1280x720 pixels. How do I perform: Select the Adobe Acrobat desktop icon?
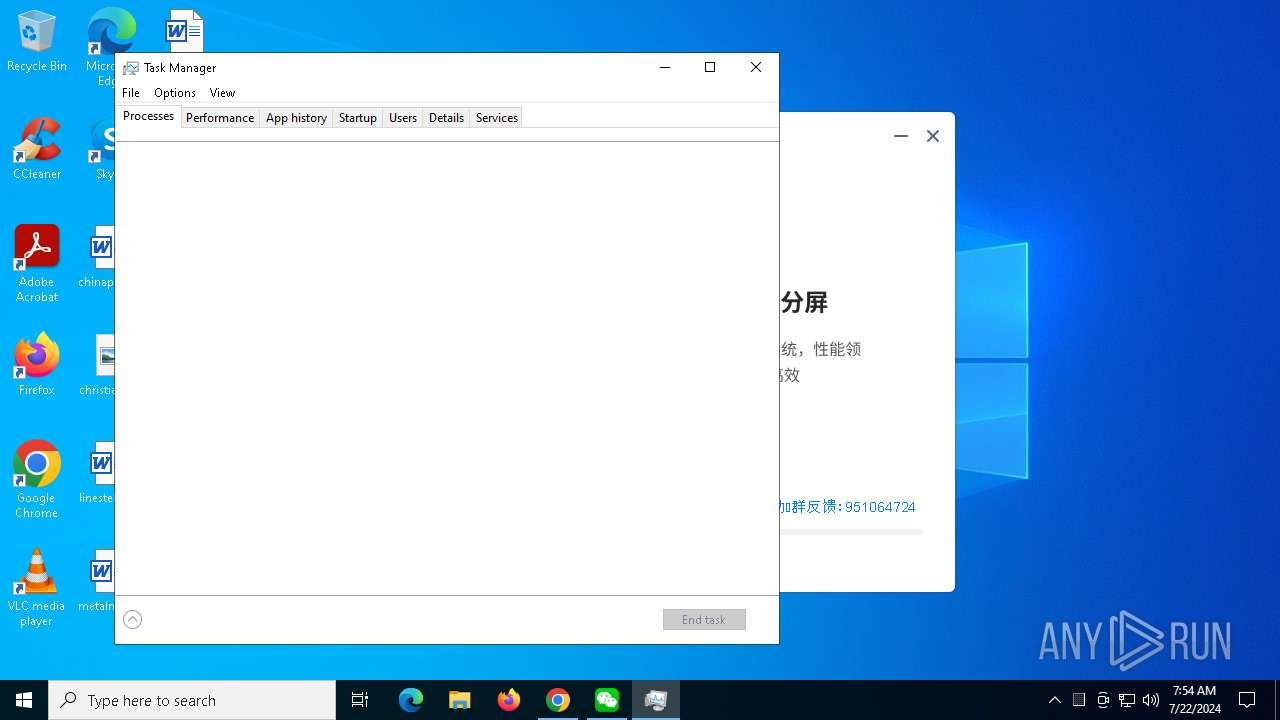click(37, 264)
